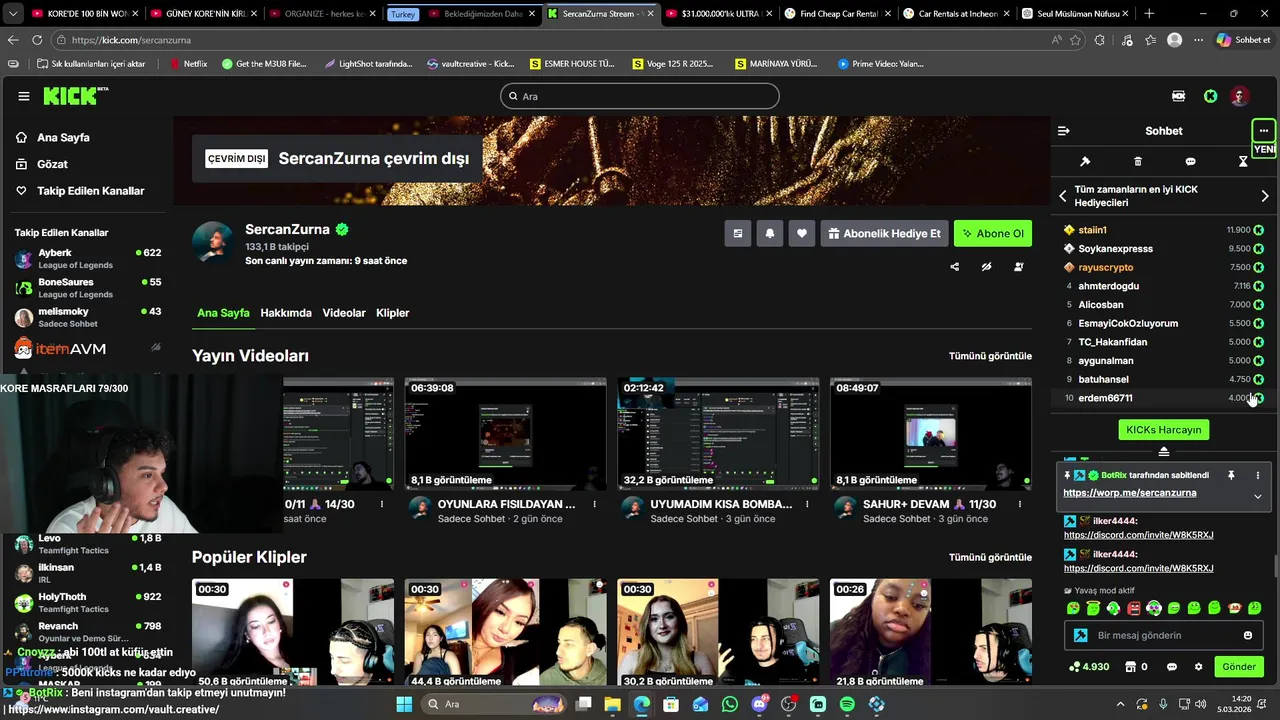
Task: Open chat settings gear icon
Action: pyautogui.click(x=1198, y=667)
